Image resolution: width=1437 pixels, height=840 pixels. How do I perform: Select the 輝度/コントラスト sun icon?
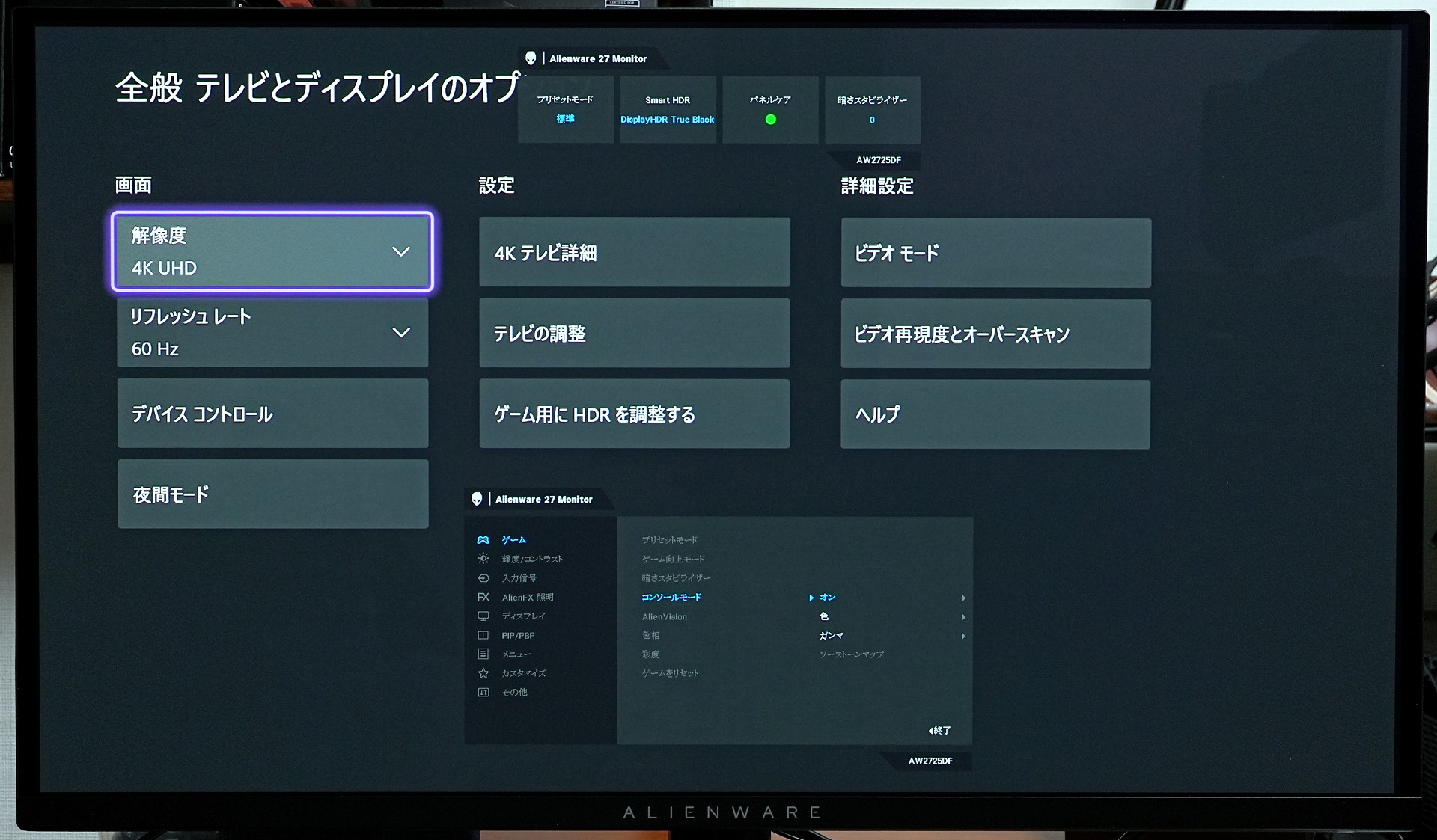tap(483, 559)
